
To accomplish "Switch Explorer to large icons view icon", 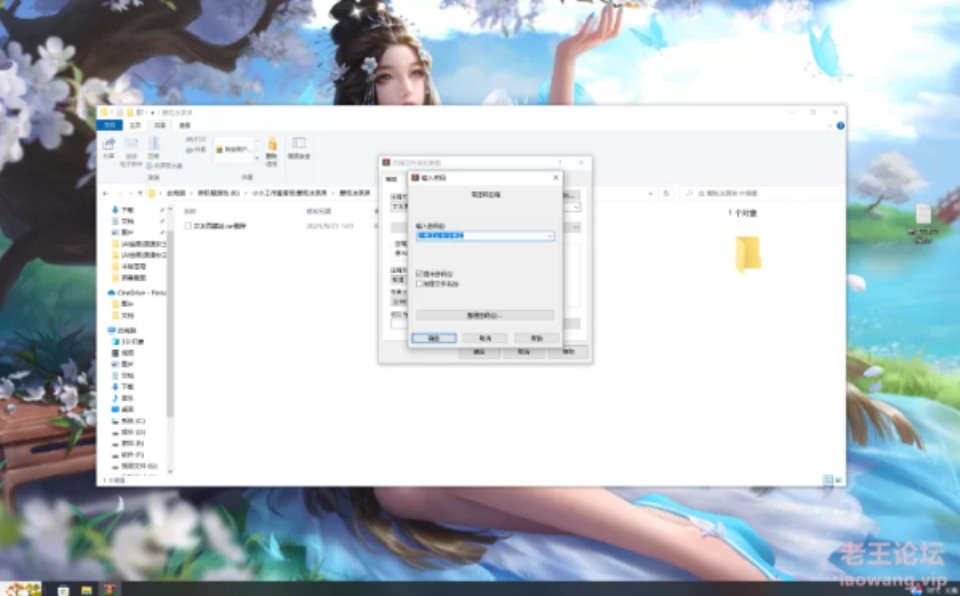I will [839, 480].
